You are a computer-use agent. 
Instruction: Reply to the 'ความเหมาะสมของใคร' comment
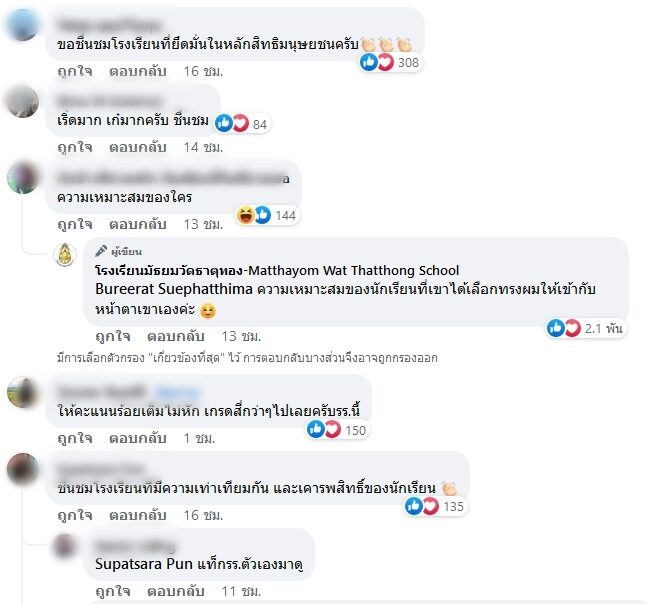pyautogui.click(x=137, y=224)
